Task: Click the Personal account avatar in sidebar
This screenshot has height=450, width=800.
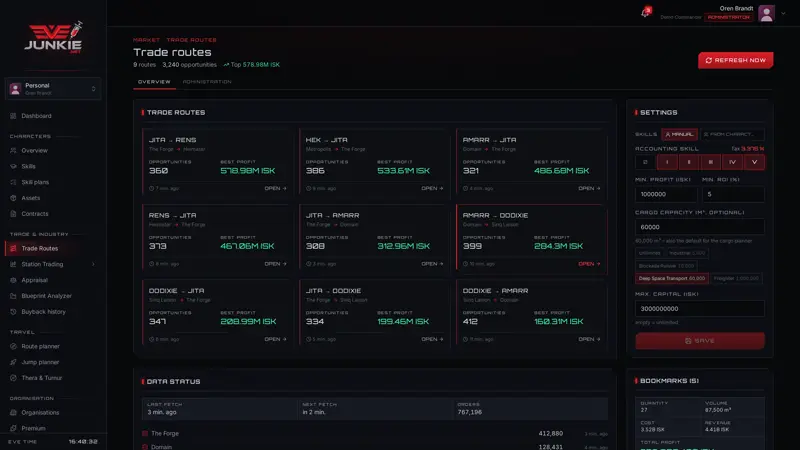Action: pyautogui.click(x=15, y=89)
